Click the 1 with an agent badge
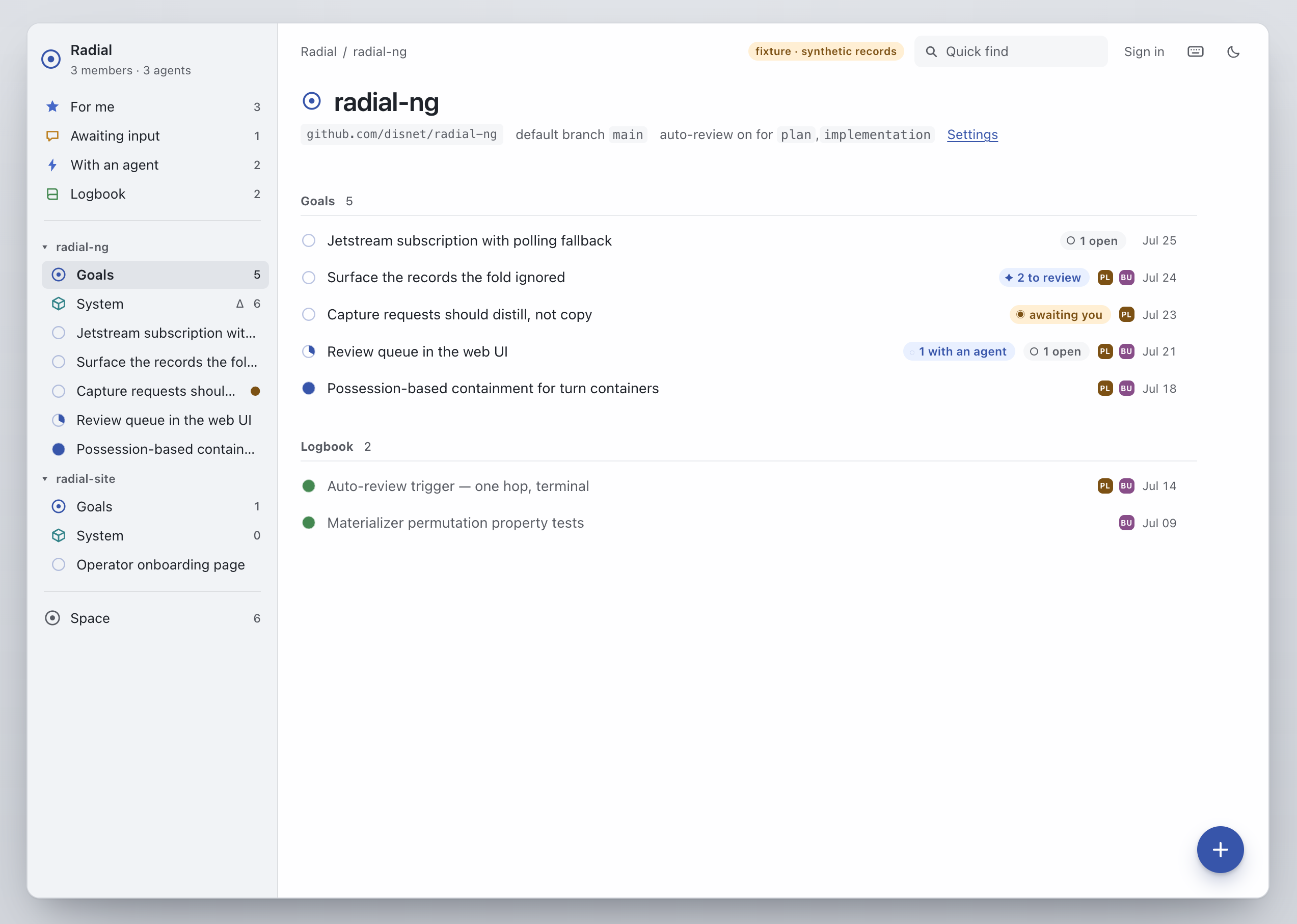 point(959,351)
